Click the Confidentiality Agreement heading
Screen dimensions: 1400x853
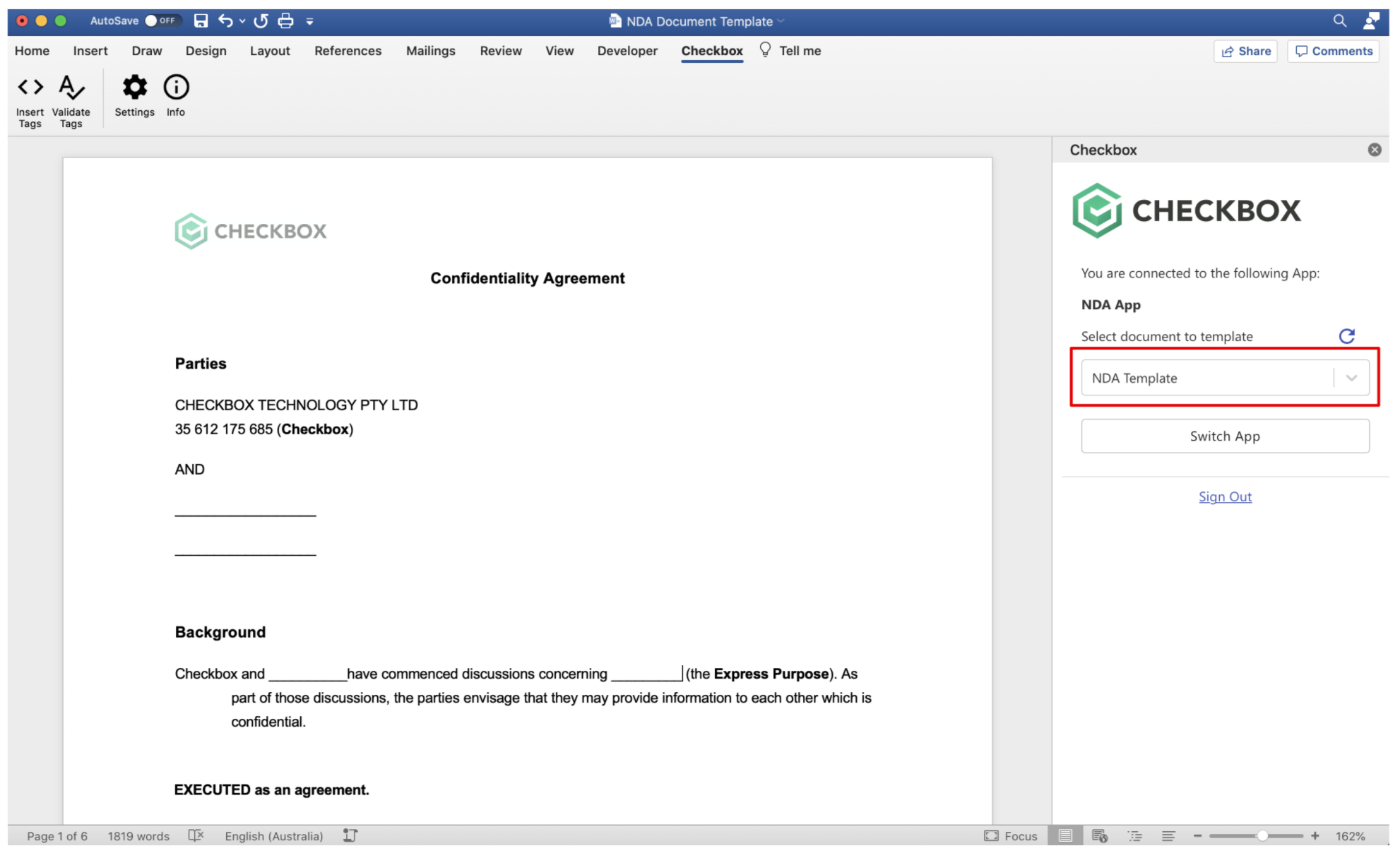point(528,278)
